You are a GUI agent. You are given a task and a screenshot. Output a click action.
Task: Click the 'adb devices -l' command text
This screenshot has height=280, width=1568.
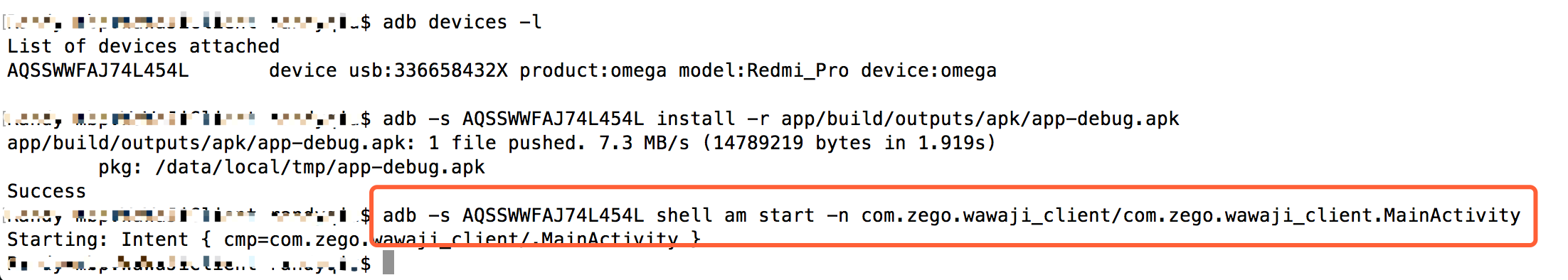462,22
